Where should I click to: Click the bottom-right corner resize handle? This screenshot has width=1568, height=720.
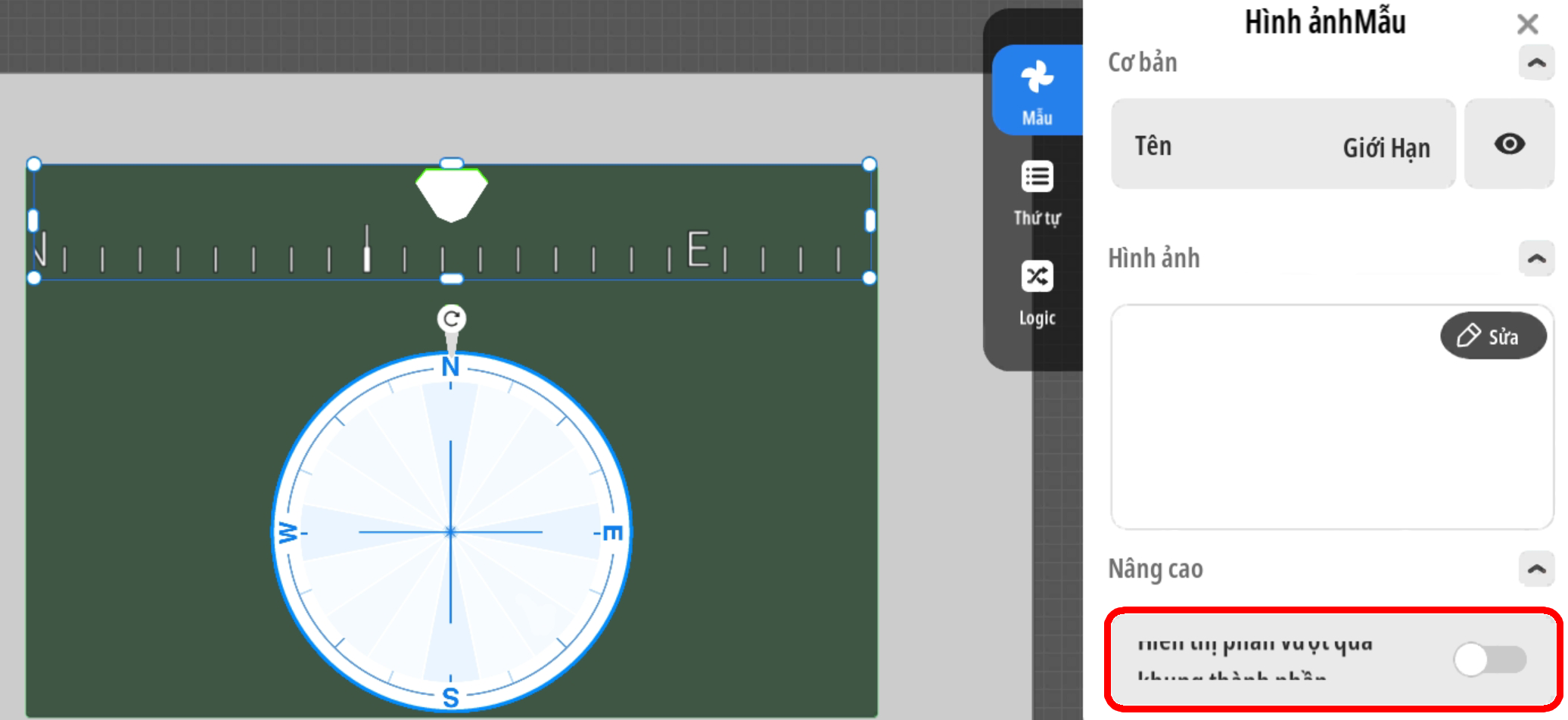click(869, 278)
